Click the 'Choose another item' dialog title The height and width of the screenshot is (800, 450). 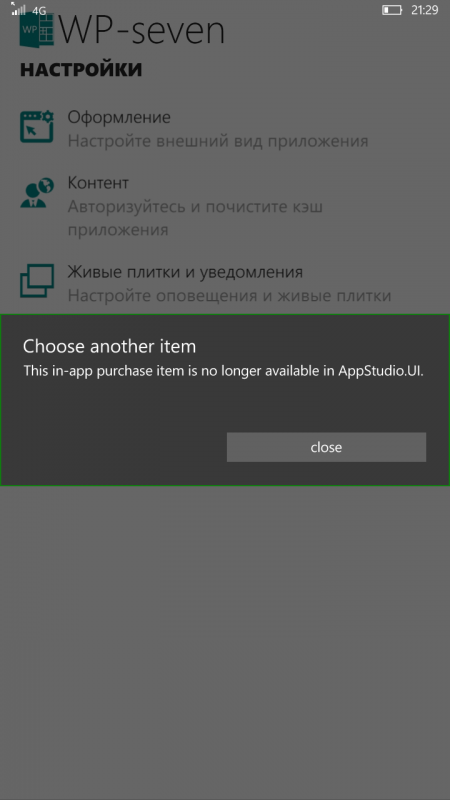109,346
